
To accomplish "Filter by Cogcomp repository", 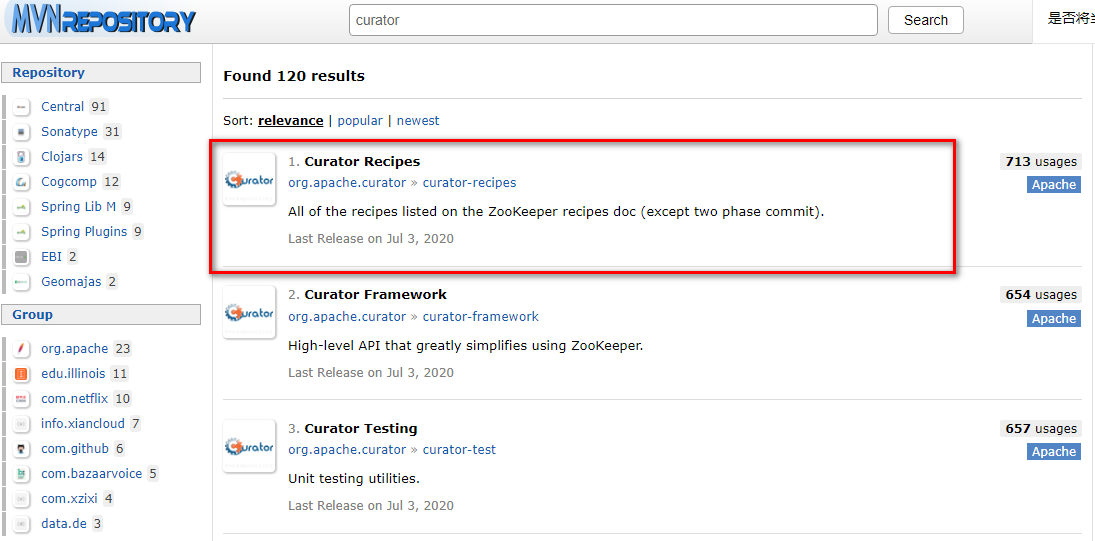I will (x=70, y=182).
